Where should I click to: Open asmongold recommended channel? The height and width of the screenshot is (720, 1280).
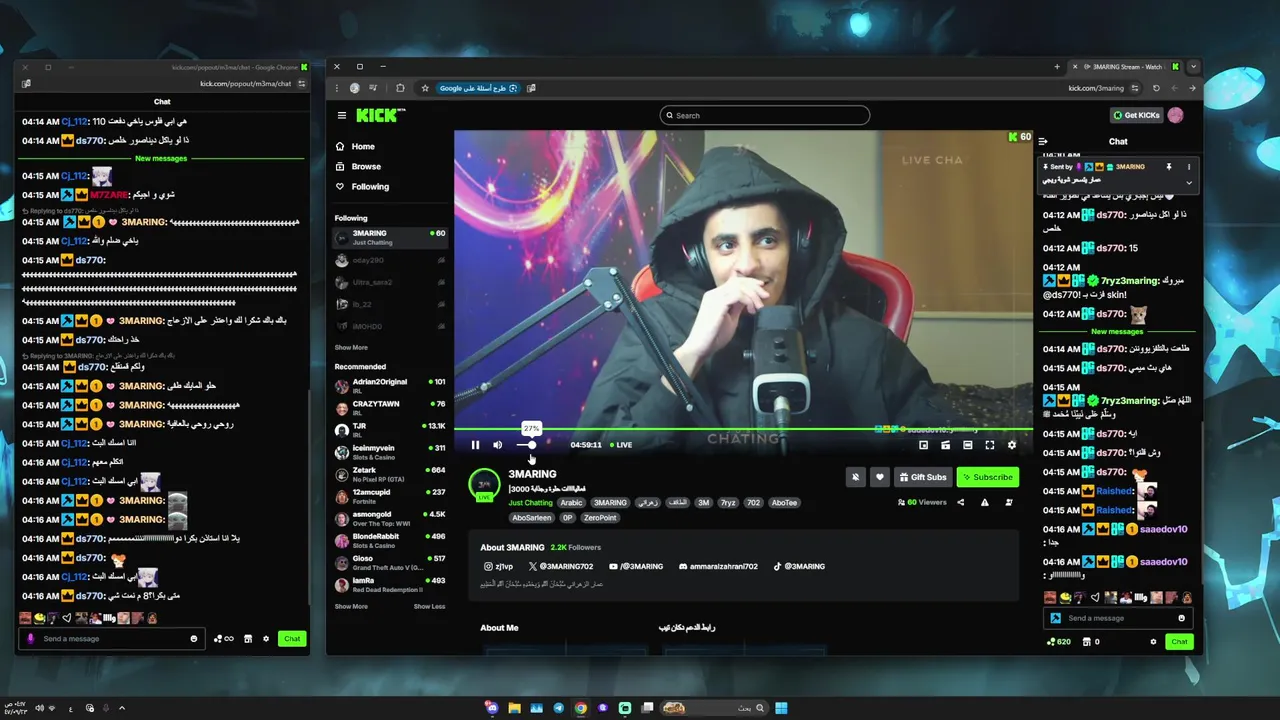click(x=390, y=518)
